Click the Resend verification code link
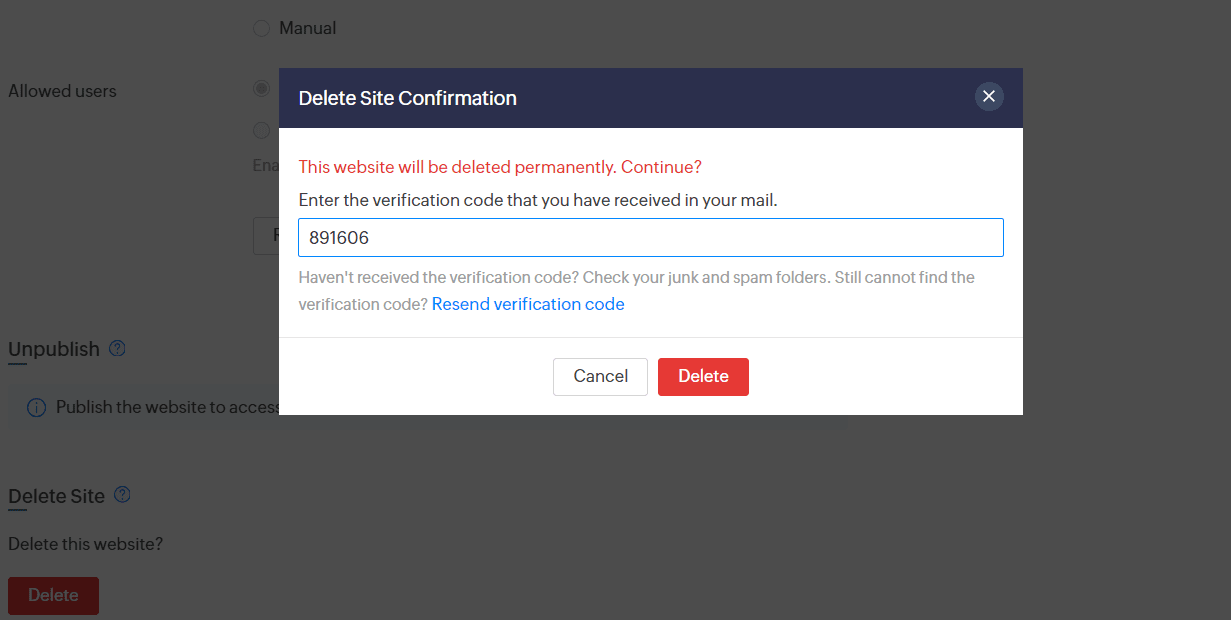Screen dimensions: 1231x620 click(x=528, y=304)
